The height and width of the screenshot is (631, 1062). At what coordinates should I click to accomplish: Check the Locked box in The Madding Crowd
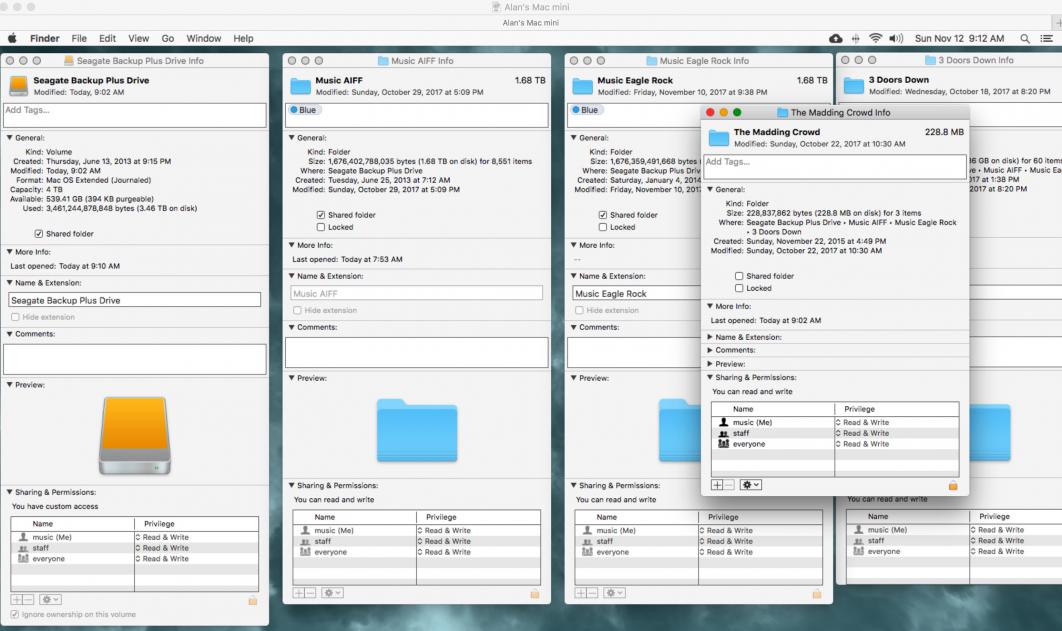tap(739, 288)
